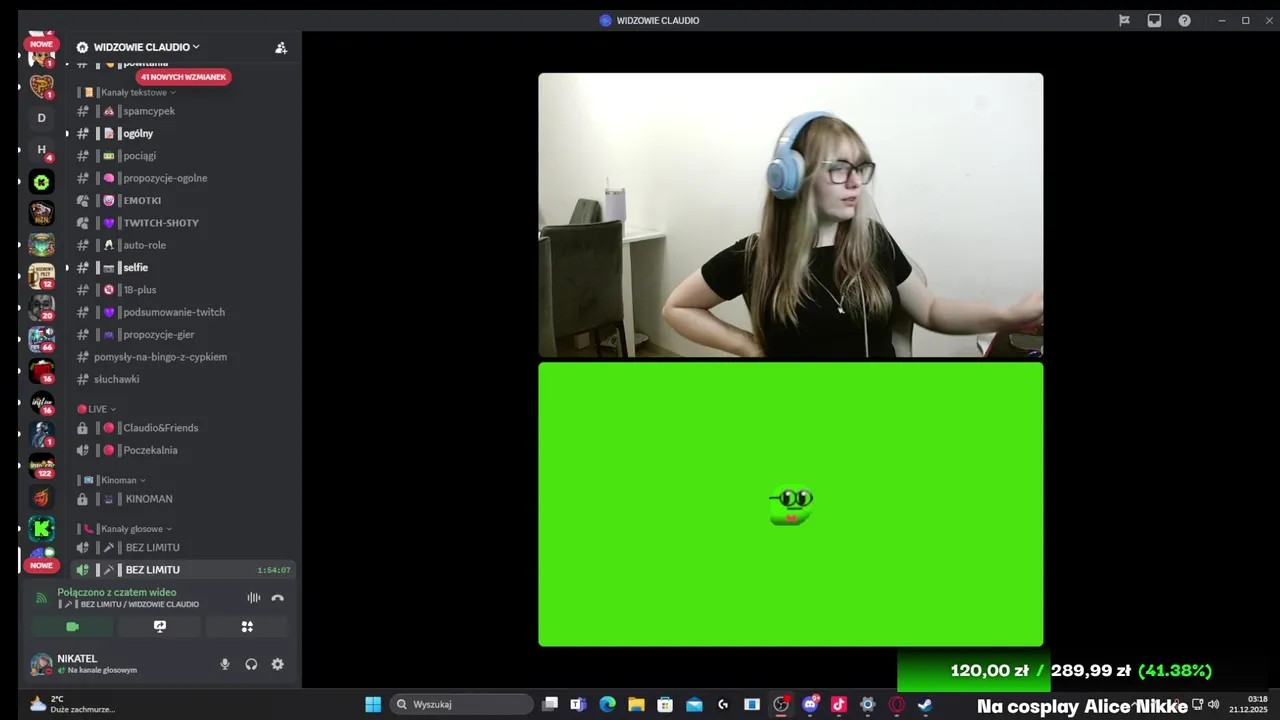Jump to the bottom NOWE unread servers badge
Viewport: 1280px width, 720px height.
pyautogui.click(x=41, y=565)
